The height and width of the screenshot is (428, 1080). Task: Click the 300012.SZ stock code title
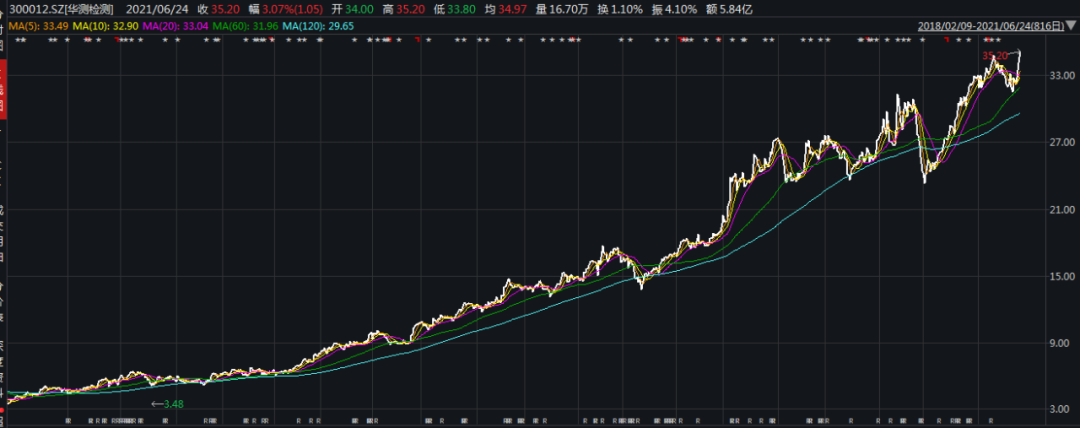point(57,8)
